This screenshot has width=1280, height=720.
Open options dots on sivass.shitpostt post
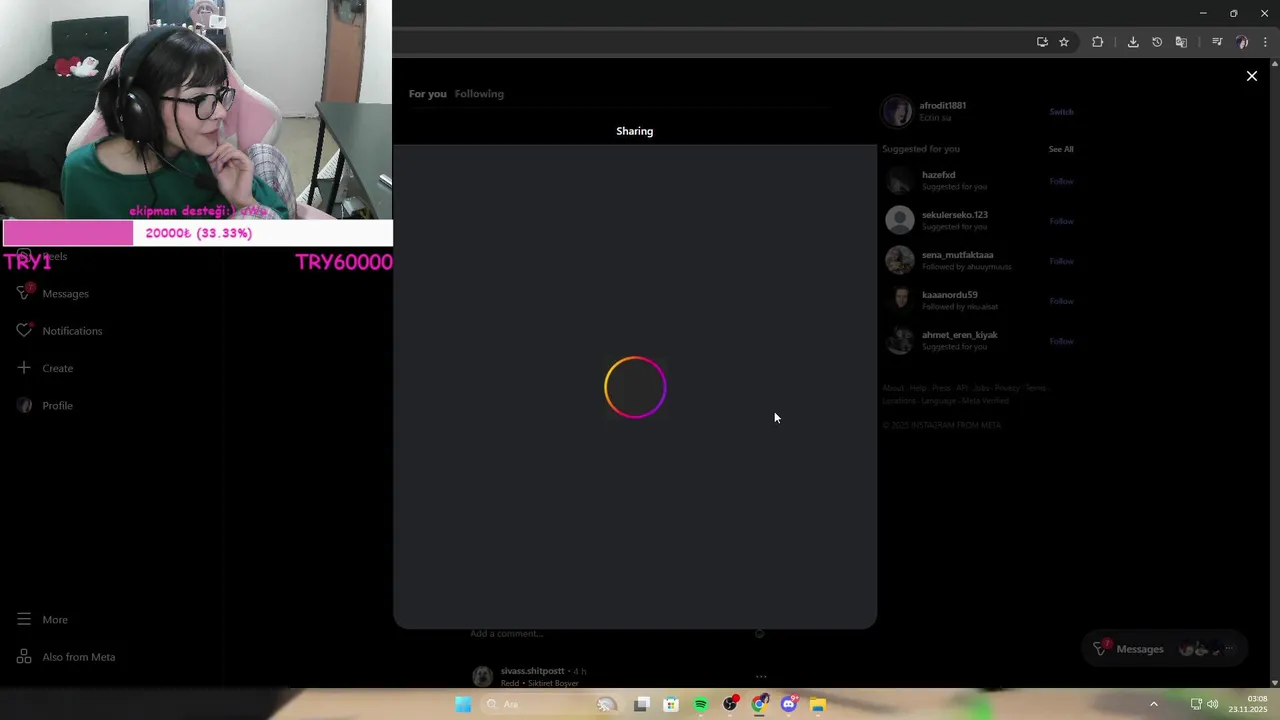761,676
